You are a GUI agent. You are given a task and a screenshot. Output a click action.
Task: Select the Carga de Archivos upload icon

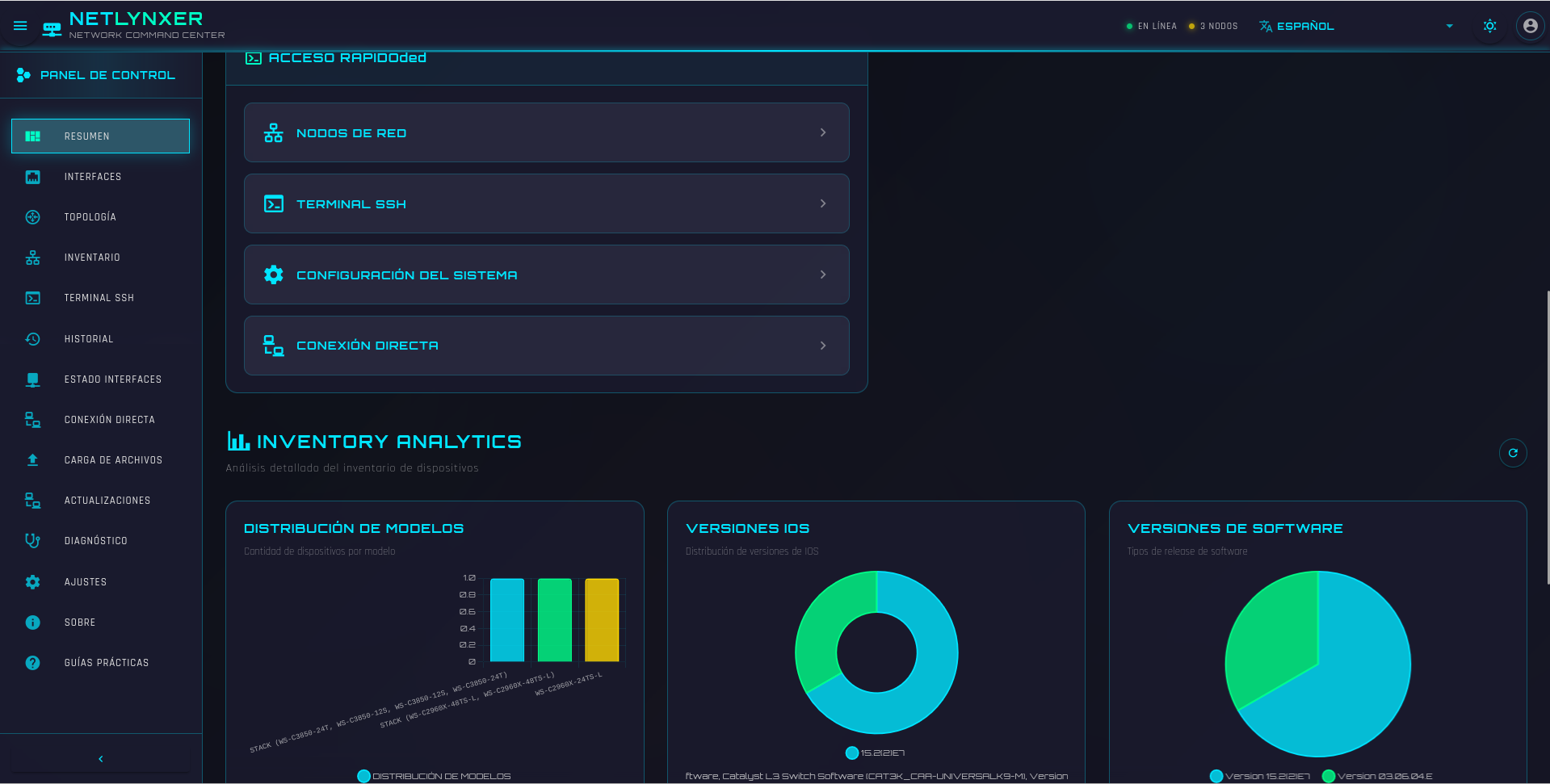coord(32,459)
